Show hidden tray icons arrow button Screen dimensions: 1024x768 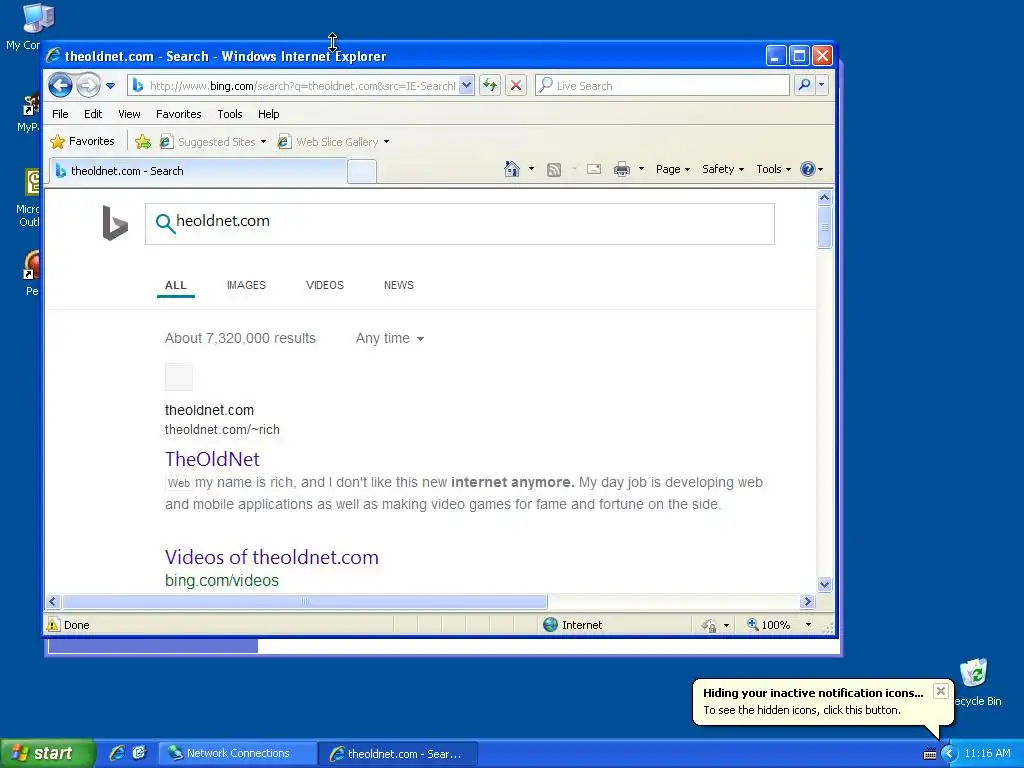(949, 754)
